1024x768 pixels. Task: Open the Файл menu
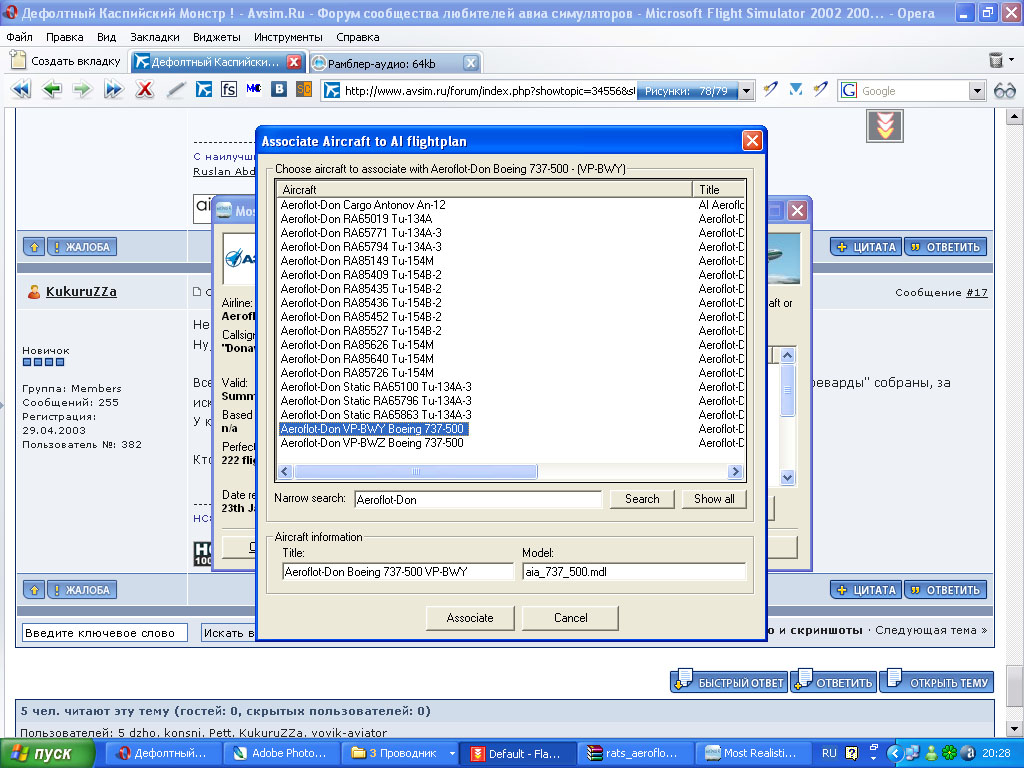click(x=19, y=37)
